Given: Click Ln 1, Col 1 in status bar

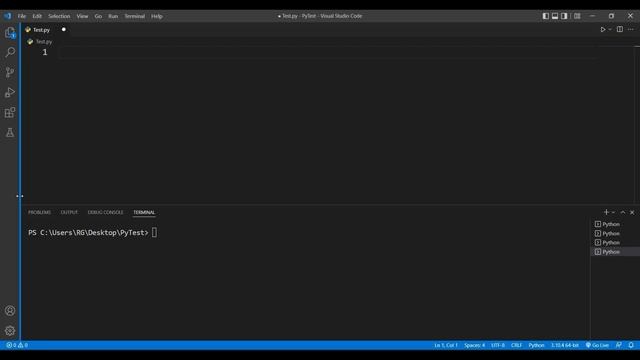Looking at the screenshot, I should tap(446, 345).
